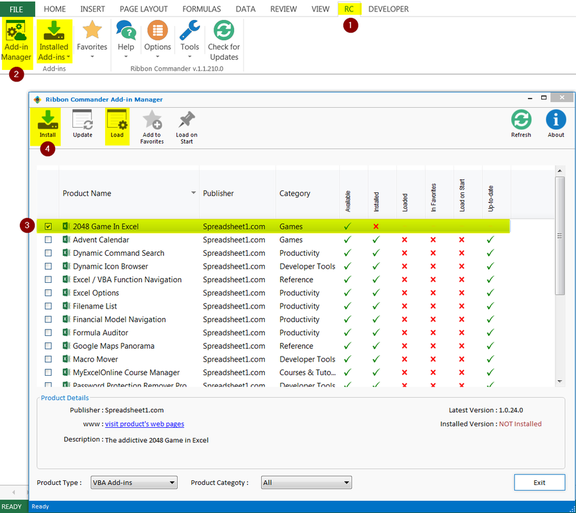This screenshot has width=576, height=513.
Task: Click the In Favorites red X for Filename List
Action: pos(433,306)
